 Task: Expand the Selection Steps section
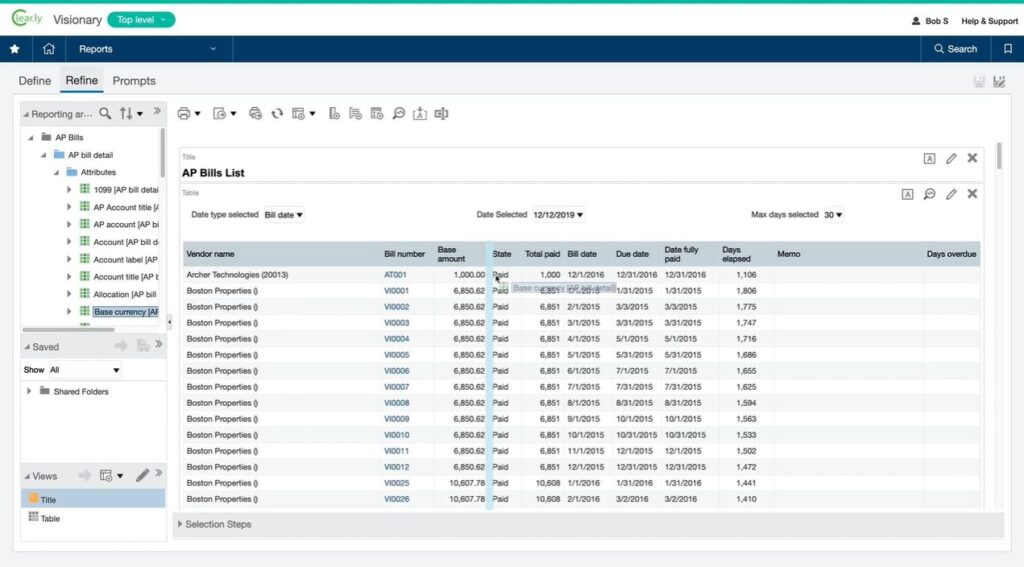coord(180,524)
